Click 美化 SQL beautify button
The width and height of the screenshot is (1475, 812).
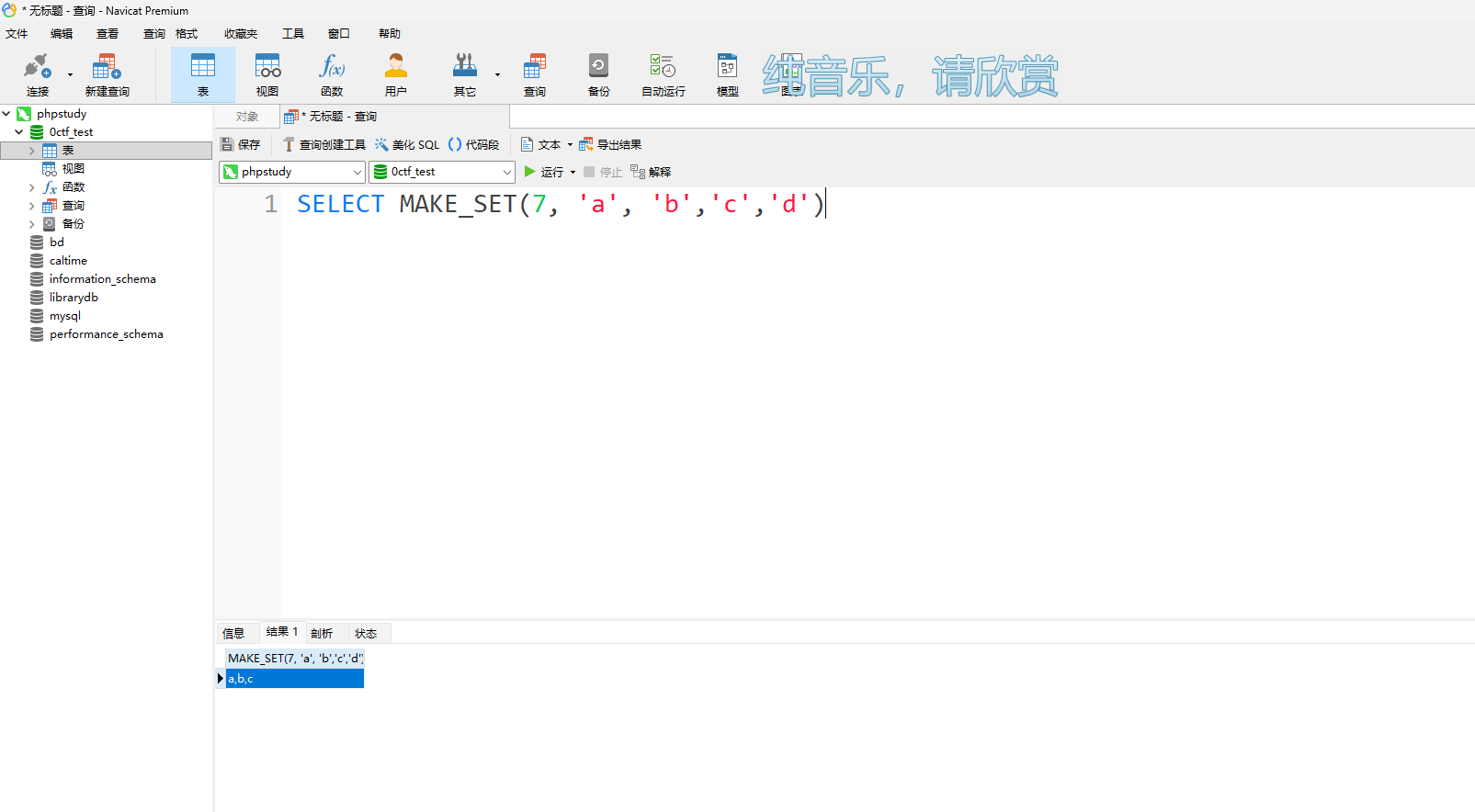pyautogui.click(x=407, y=145)
